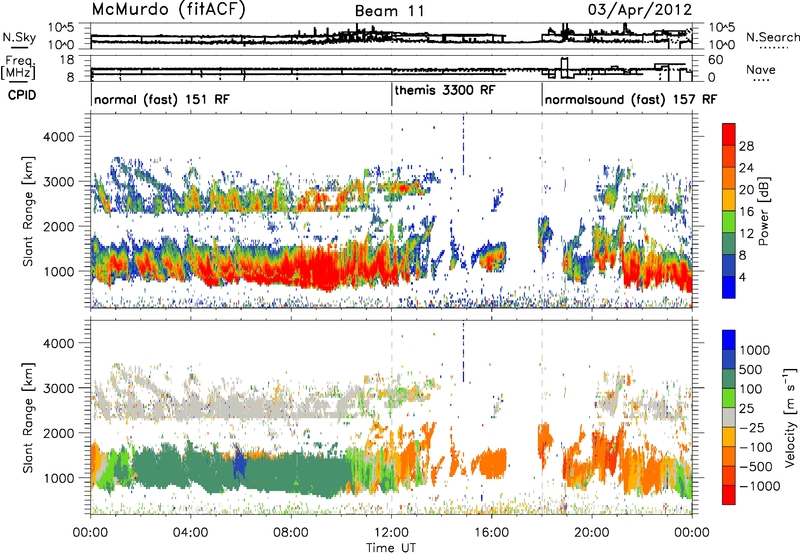Click 'normal (fast) 151 RF' text
This screenshot has width=800, height=554.
162,99
